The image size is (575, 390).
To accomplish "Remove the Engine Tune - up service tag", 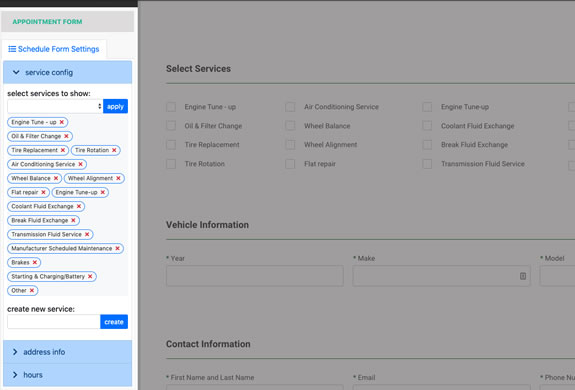I will coord(62,122).
